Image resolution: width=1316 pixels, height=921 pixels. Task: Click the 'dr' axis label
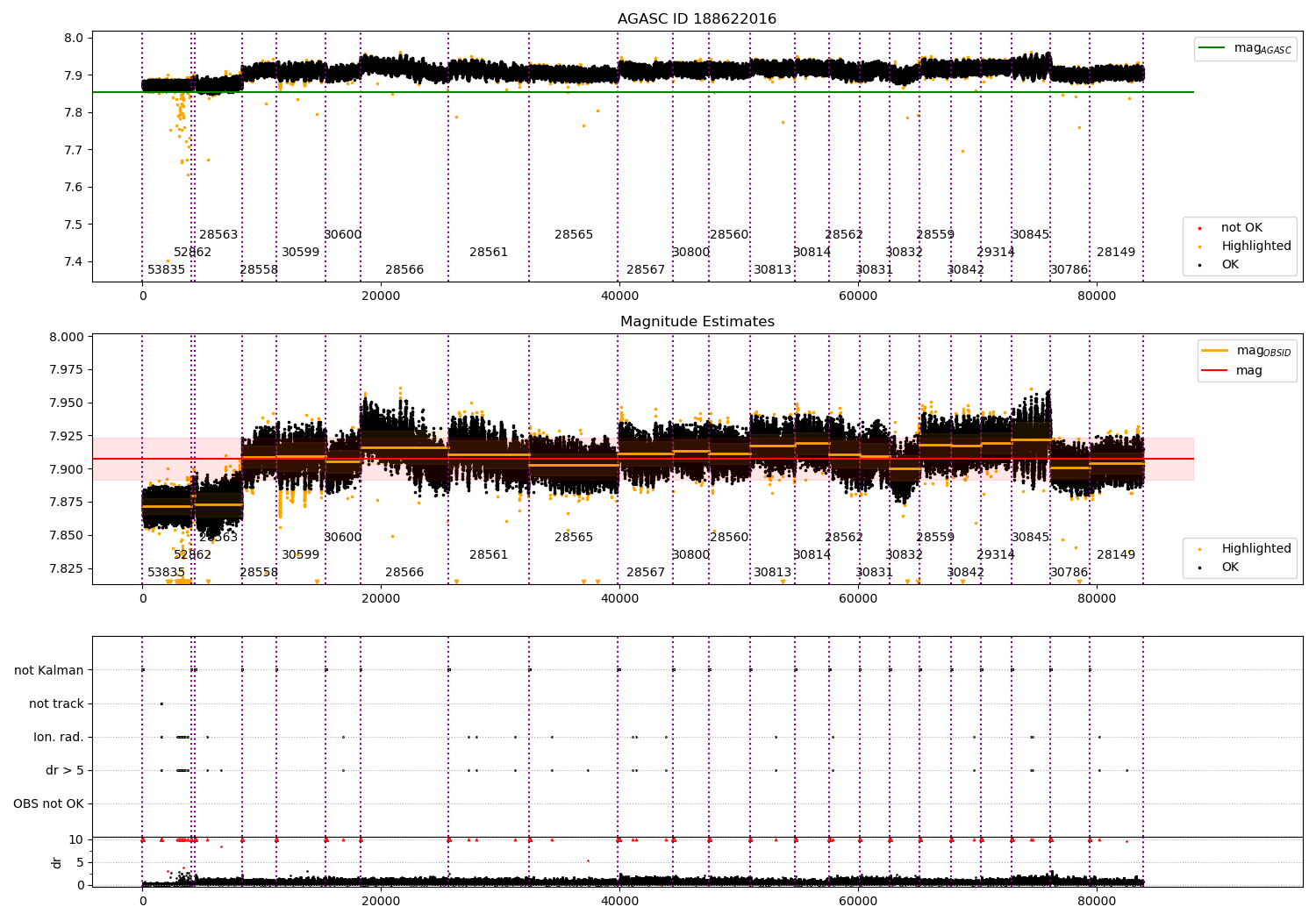point(57,863)
